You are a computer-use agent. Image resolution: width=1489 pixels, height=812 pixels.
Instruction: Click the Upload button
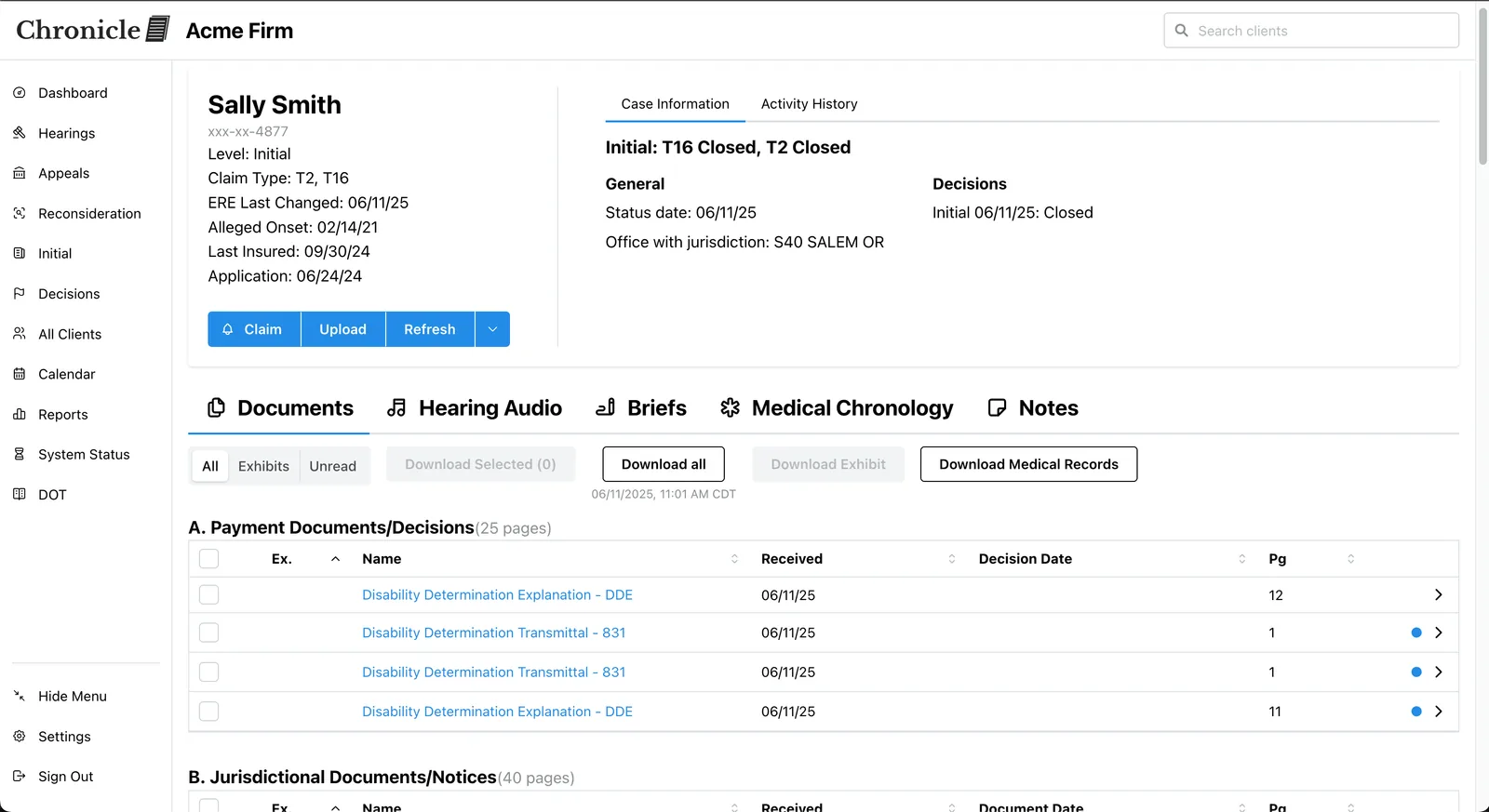tap(342, 329)
